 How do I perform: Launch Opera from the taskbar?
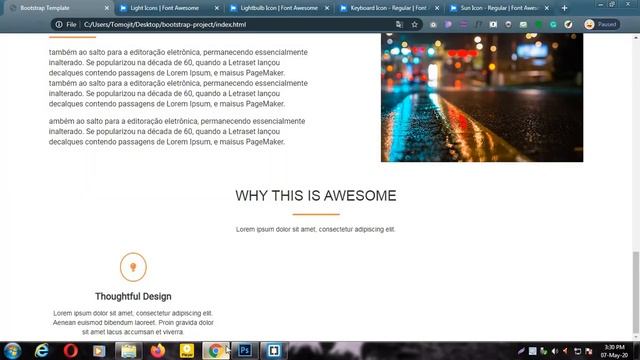(71, 351)
